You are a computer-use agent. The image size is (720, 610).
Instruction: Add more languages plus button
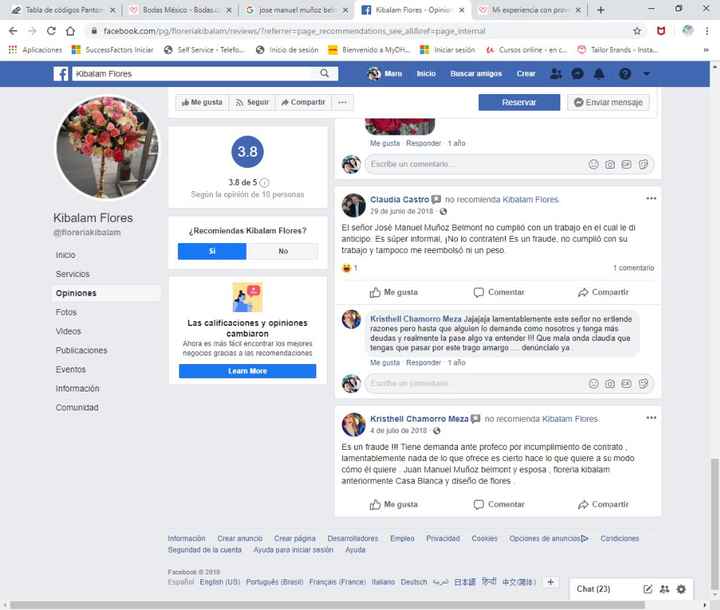tap(551, 582)
